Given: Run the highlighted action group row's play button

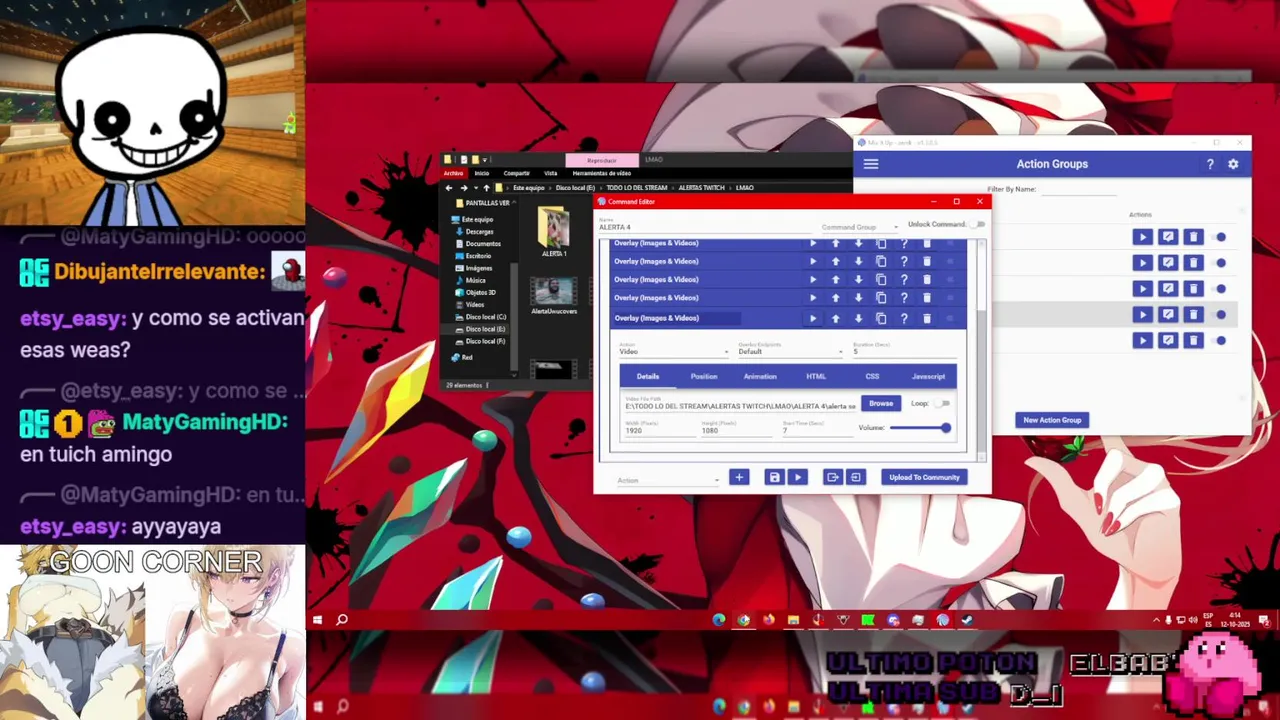Looking at the screenshot, I should coord(1142,314).
